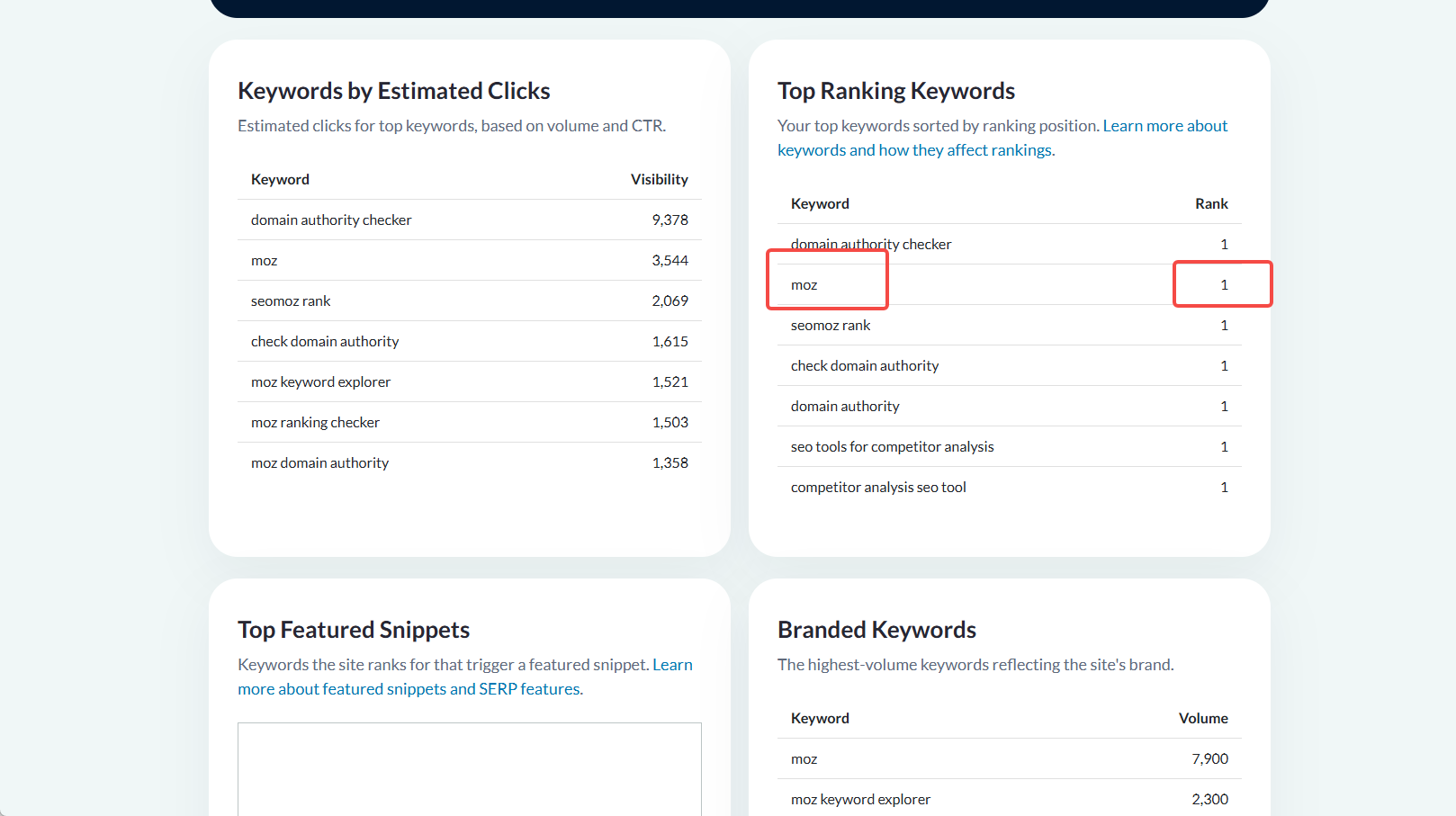This screenshot has width=1456, height=816.
Task: Select 'seo tools for competitor analysis' keyword
Action: click(892, 447)
